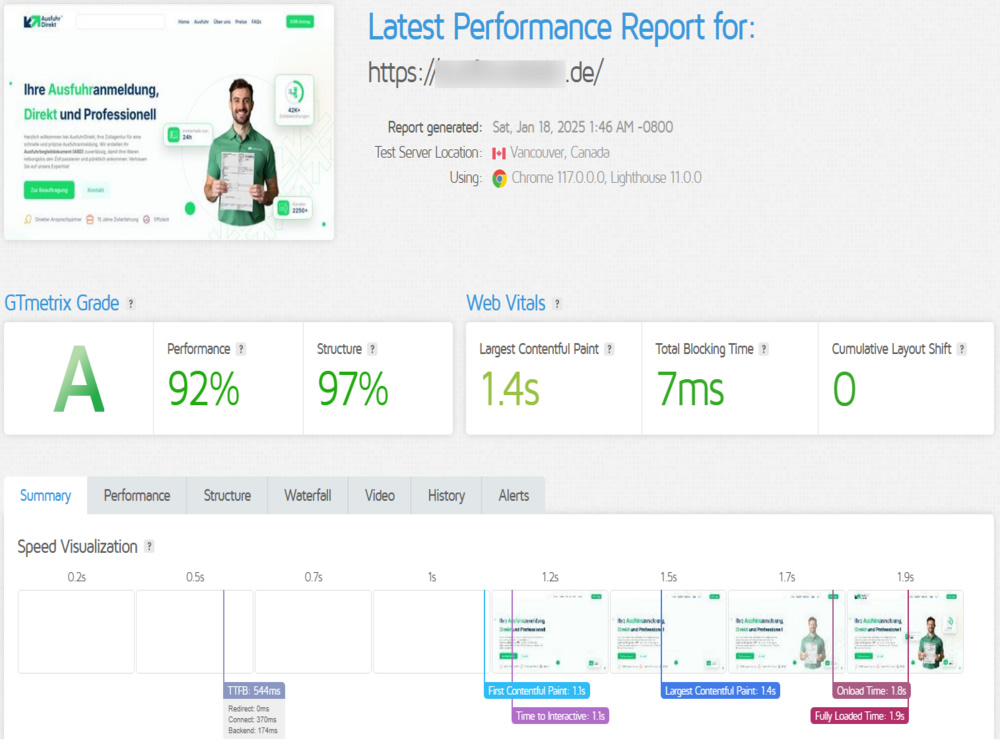The image size is (1000, 750).
Task: Click the website screenshot thumbnail
Action: pos(169,122)
